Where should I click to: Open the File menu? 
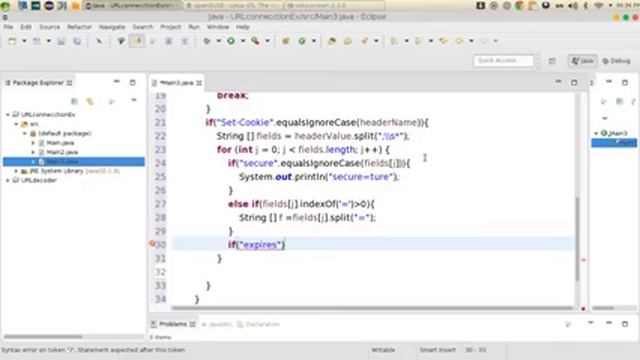pos(8,27)
